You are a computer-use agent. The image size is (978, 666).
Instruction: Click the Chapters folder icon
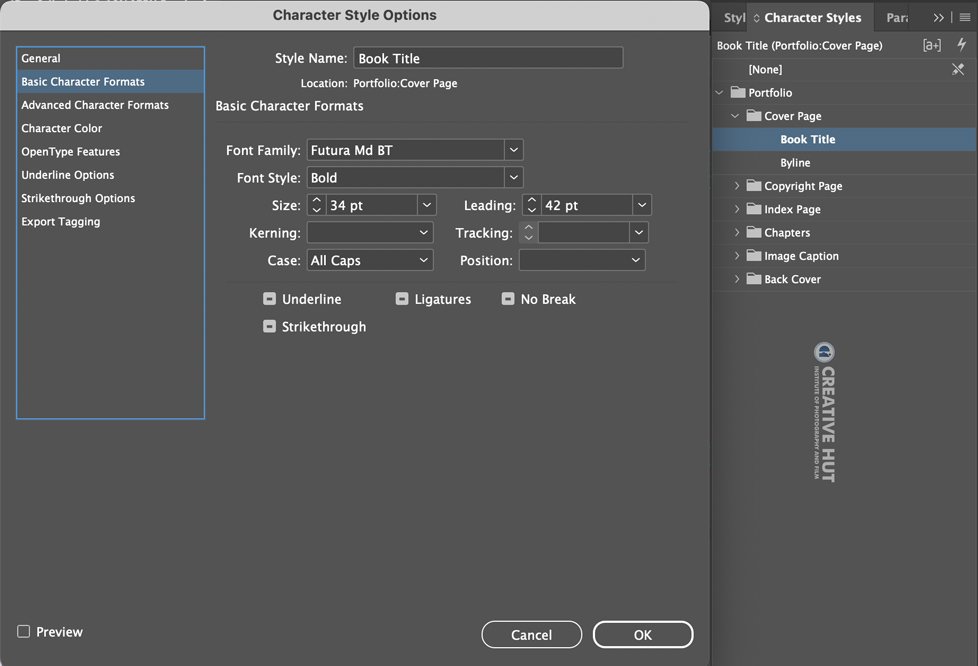(x=754, y=232)
